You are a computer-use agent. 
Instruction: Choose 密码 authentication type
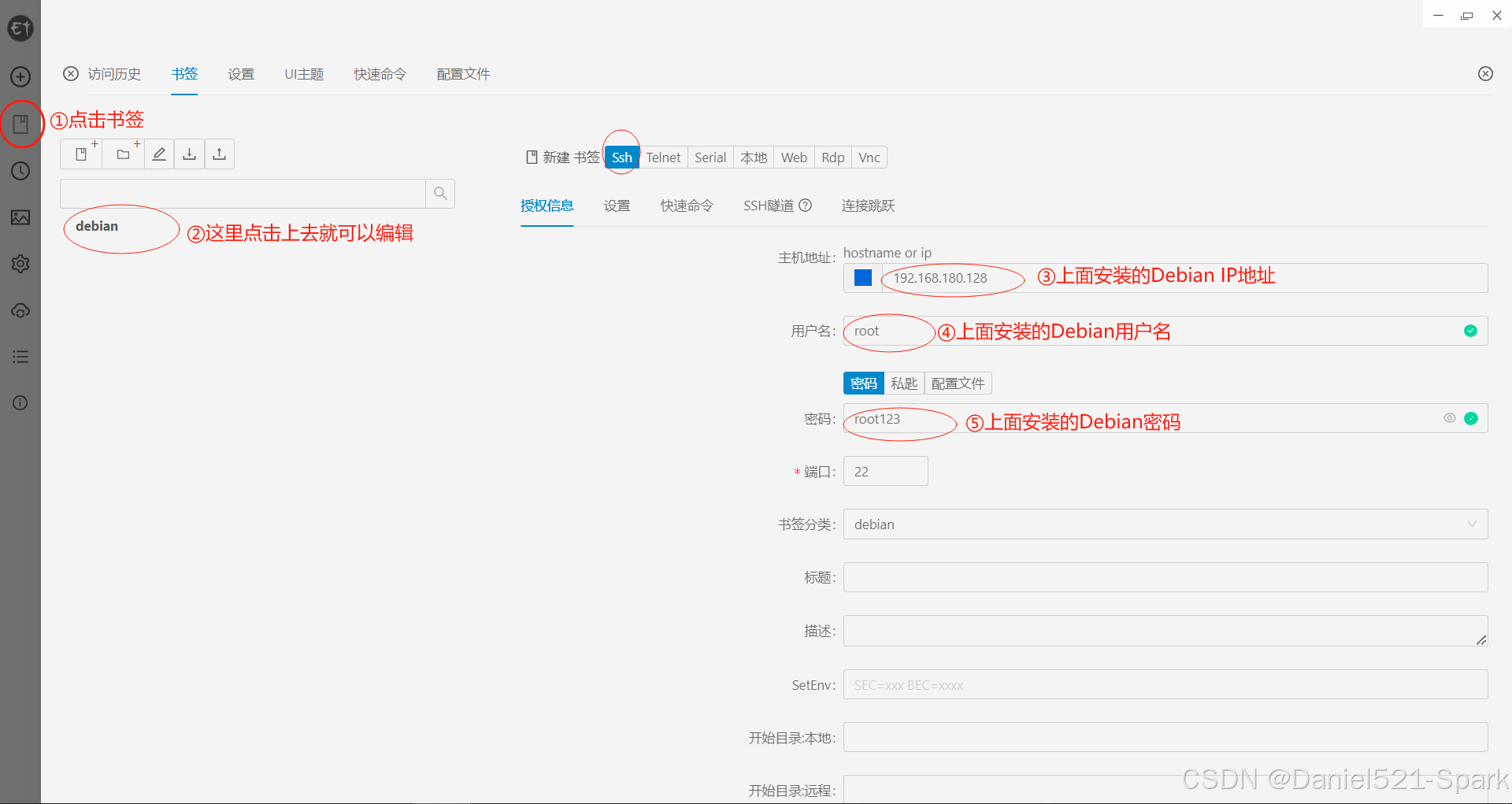tap(864, 383)
